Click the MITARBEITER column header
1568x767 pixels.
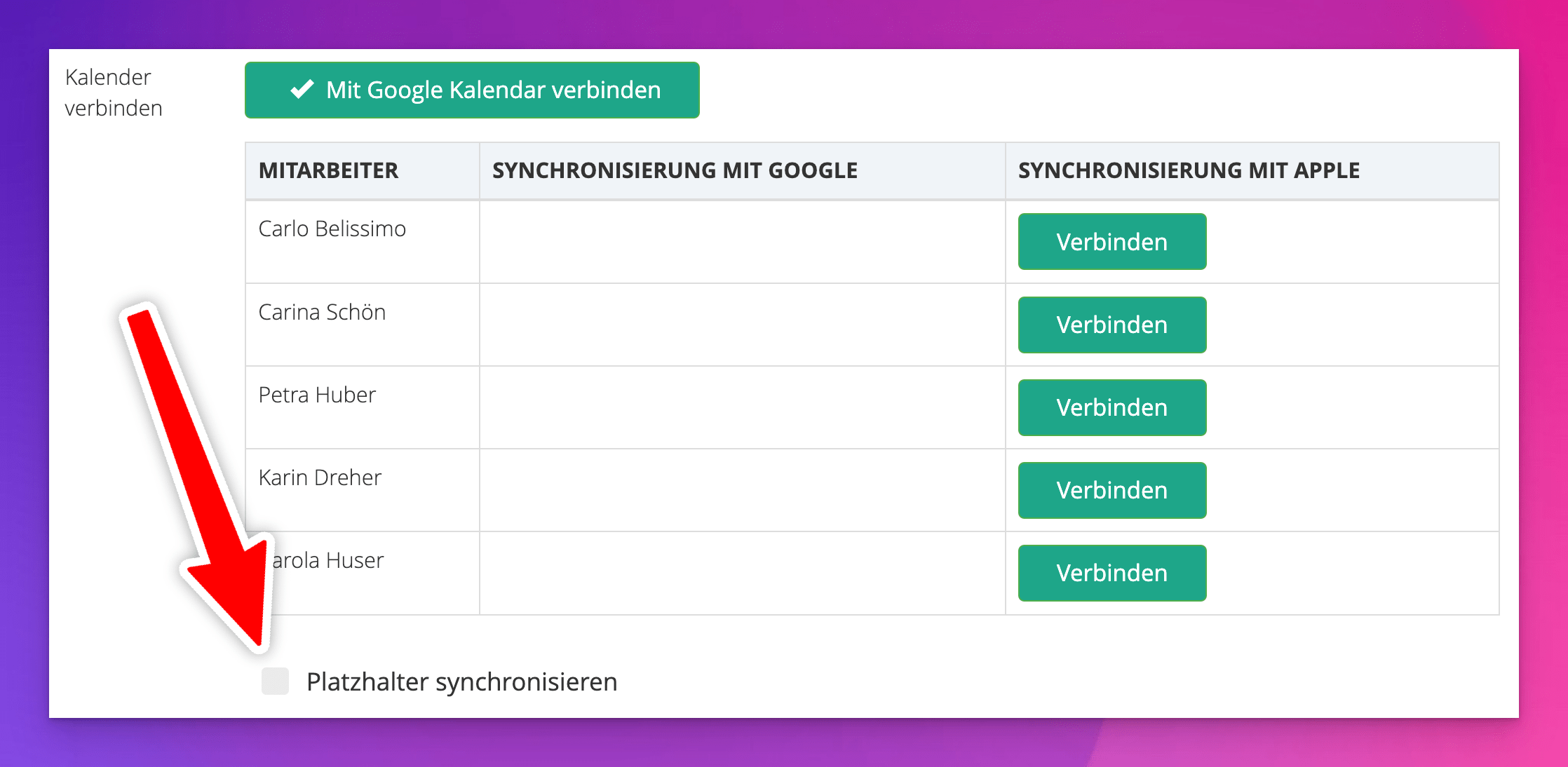click(328, 170)
